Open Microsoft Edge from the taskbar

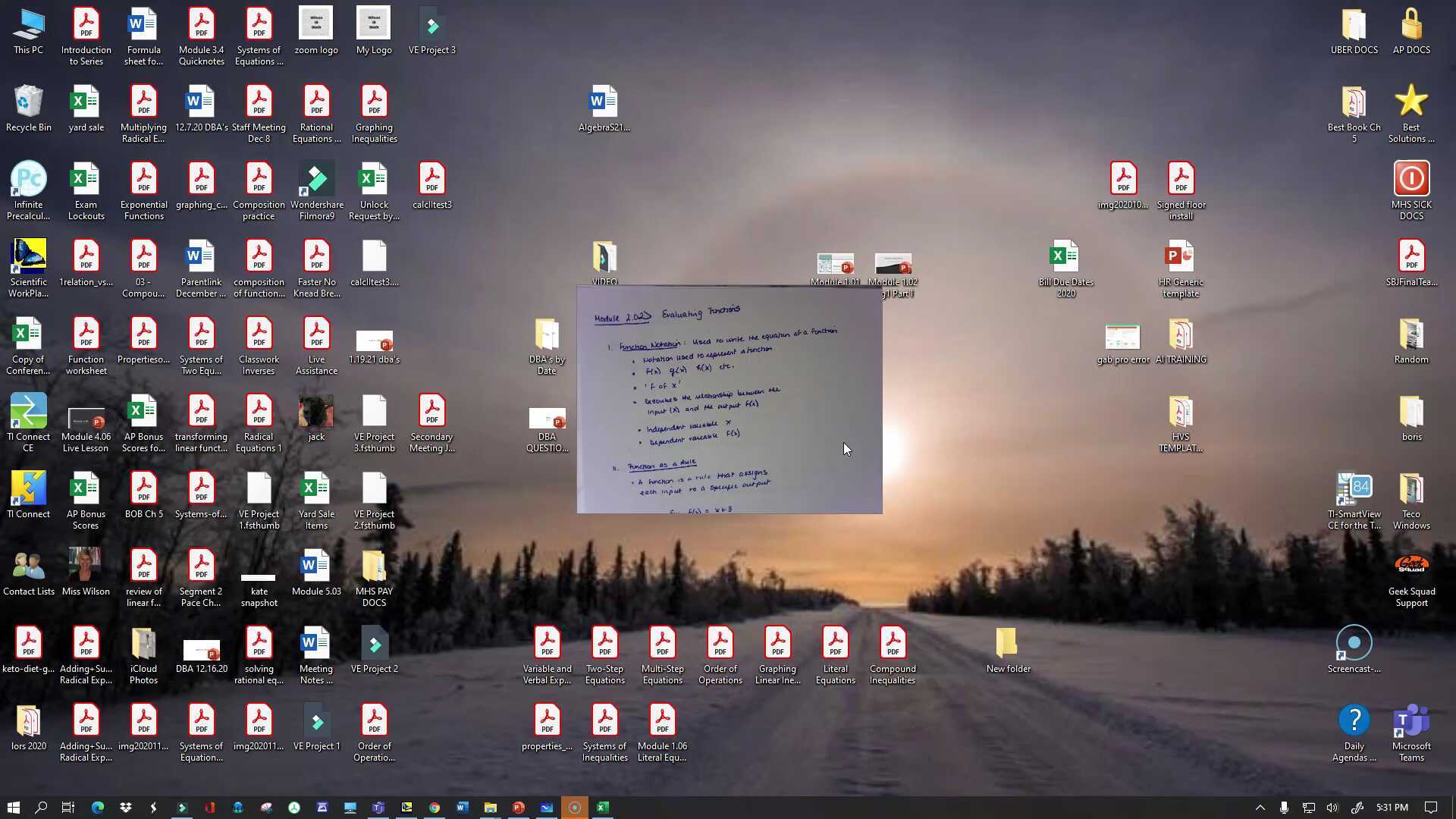(x=98, y=808)
